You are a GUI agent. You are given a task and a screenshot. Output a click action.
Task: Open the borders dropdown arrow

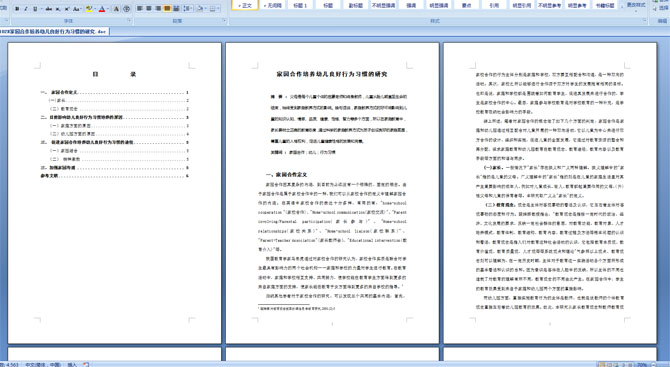point(218,9)
